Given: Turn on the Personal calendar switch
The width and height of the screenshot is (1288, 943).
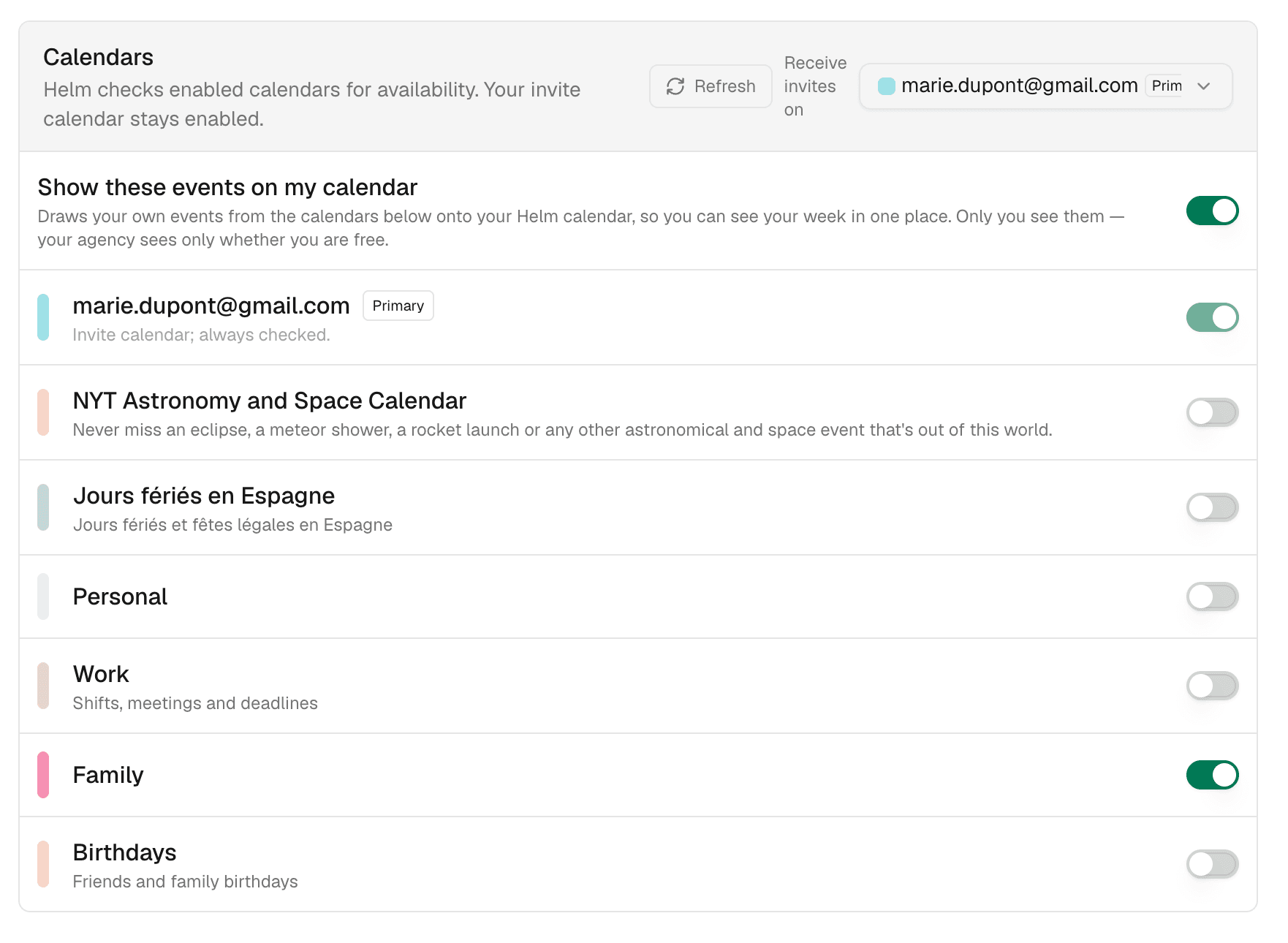Looking at the screenshot, I should coord(1212,597).
